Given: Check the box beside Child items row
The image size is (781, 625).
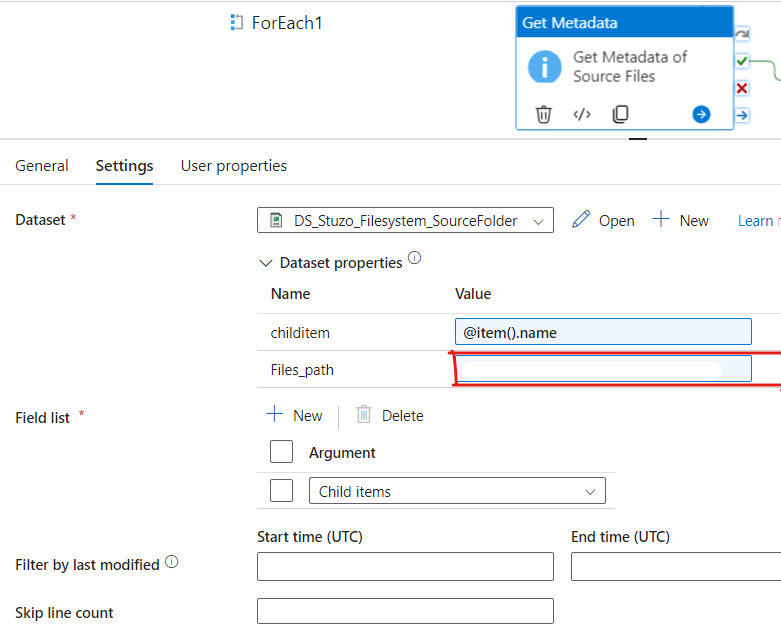Looking at the screenshot, I should click(x=282, y=490).
